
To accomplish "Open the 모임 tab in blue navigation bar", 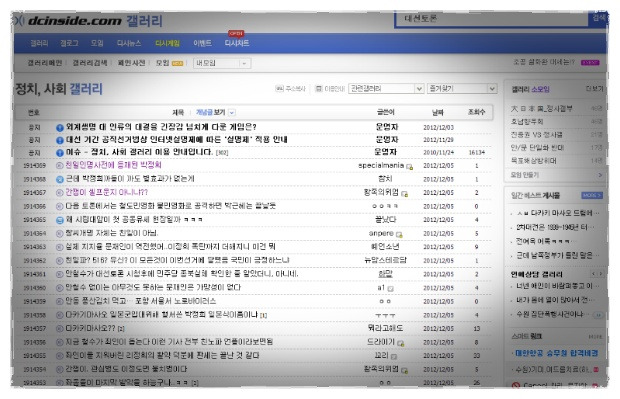I will click(97, 43).
